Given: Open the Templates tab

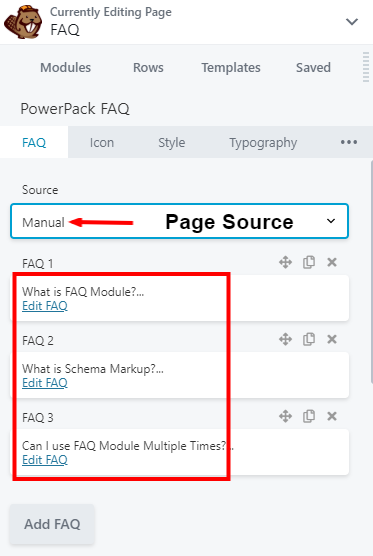Looking at the screenshot, I should (x=231, y=67).
